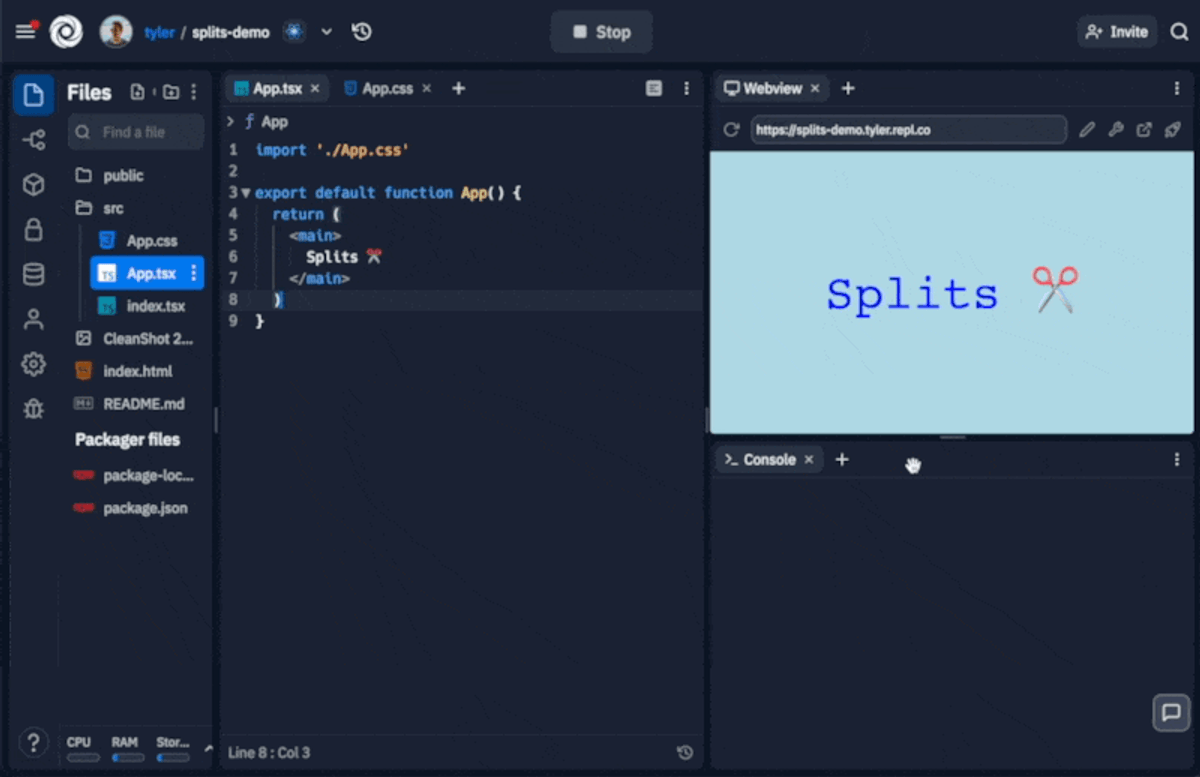Click the Invite button
Image resolution: width=1200 pixels, height=777 pixels.
click(x=1117, y=32)
